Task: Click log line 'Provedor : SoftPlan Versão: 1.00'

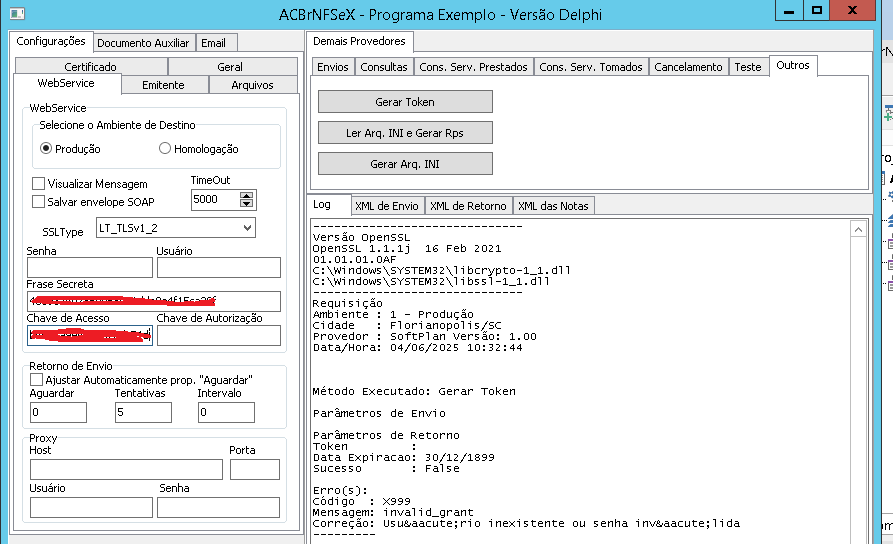Action: [424, 336]
